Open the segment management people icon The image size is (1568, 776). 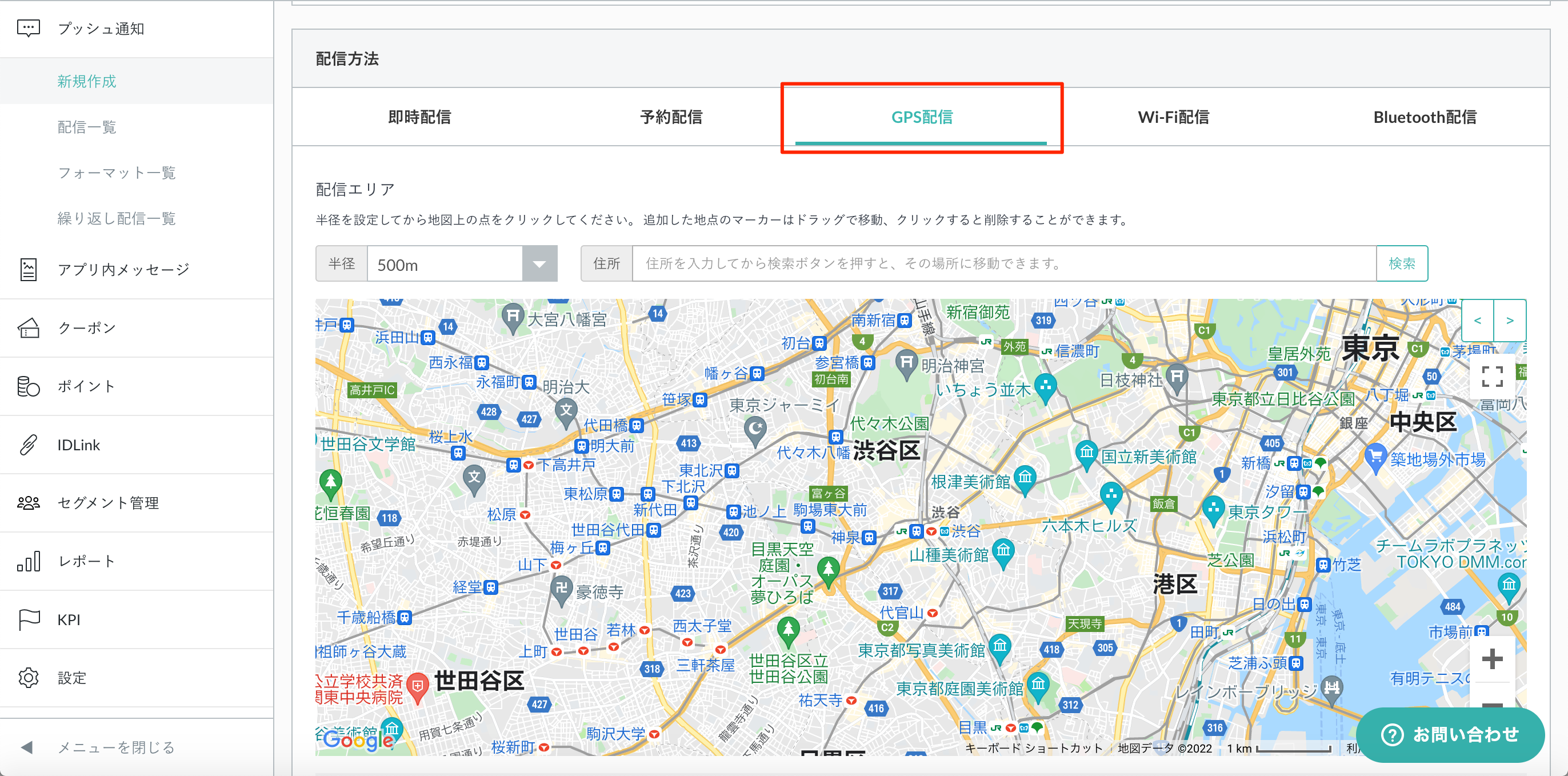(x=28, y=503)
